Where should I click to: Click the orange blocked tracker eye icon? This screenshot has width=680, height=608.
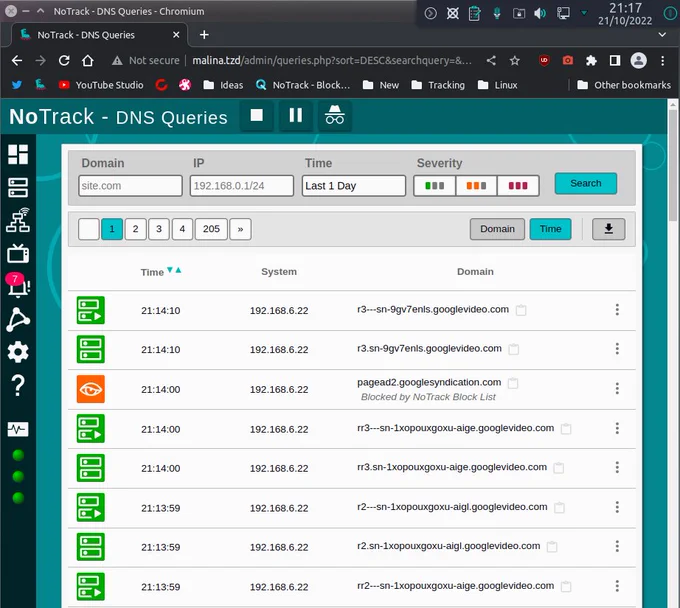[x=91, y=389]
